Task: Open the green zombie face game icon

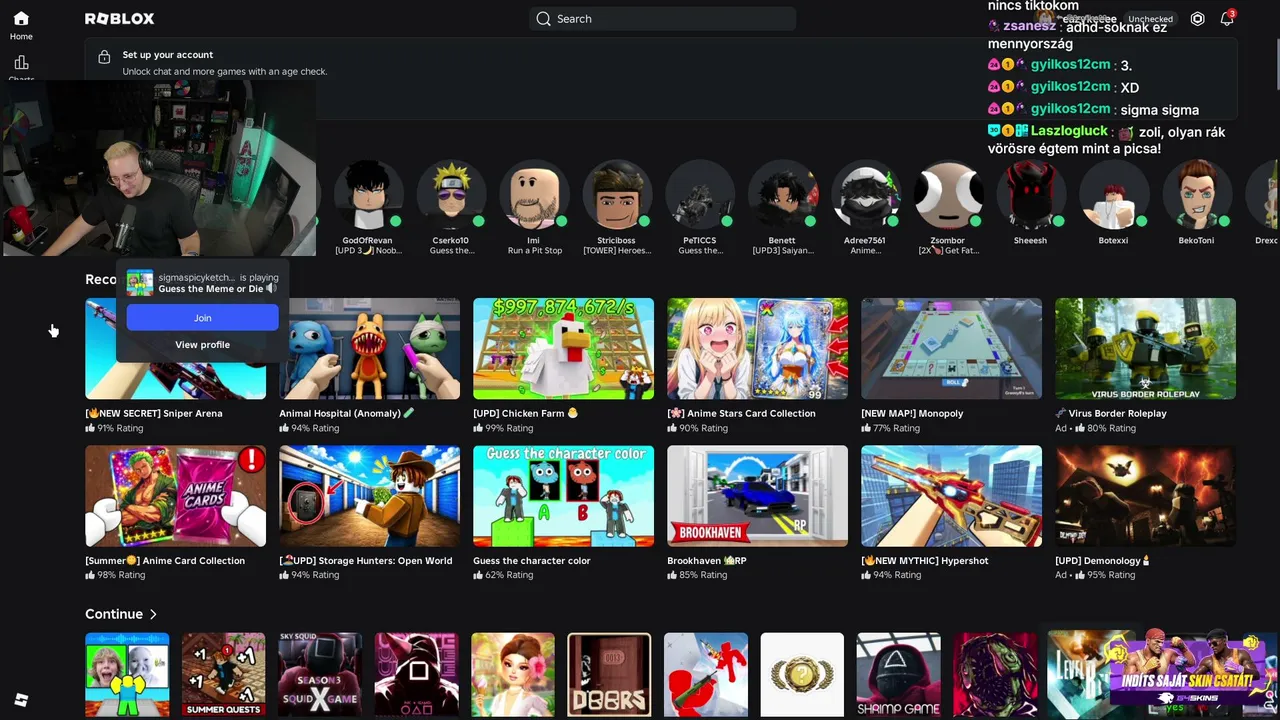Action: pyautogui.click(x=995, y=675)
